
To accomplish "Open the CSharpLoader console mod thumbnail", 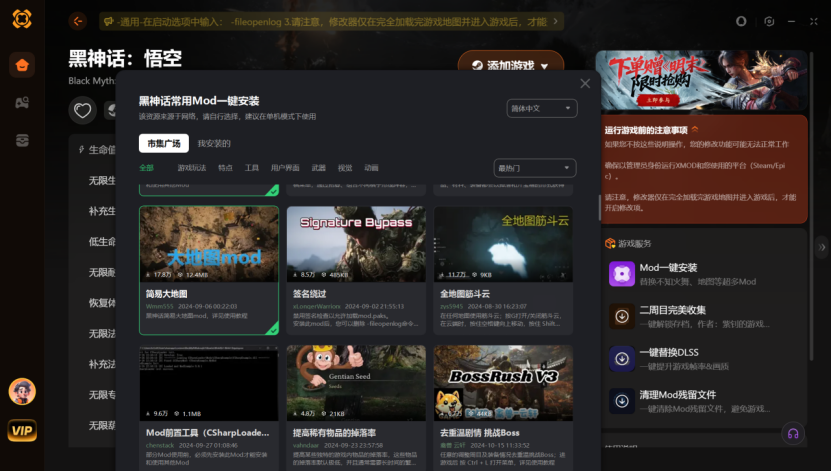I will point(209,383).
